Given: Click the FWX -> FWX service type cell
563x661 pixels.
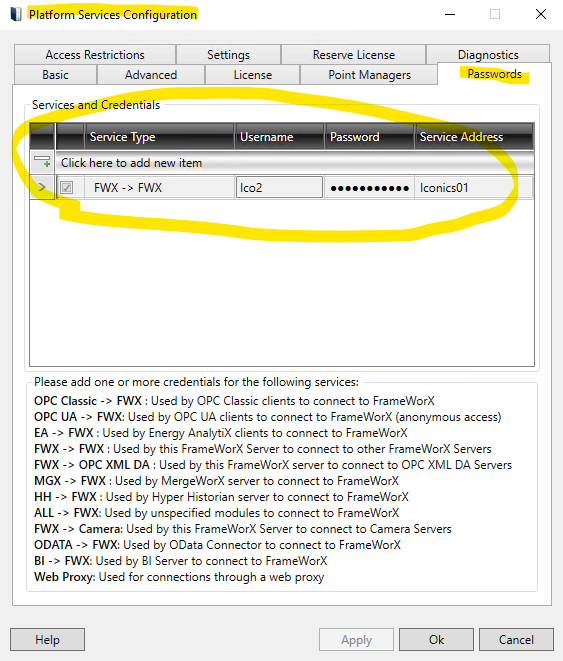Looking at the screenshot, I should tap(159, 188).
